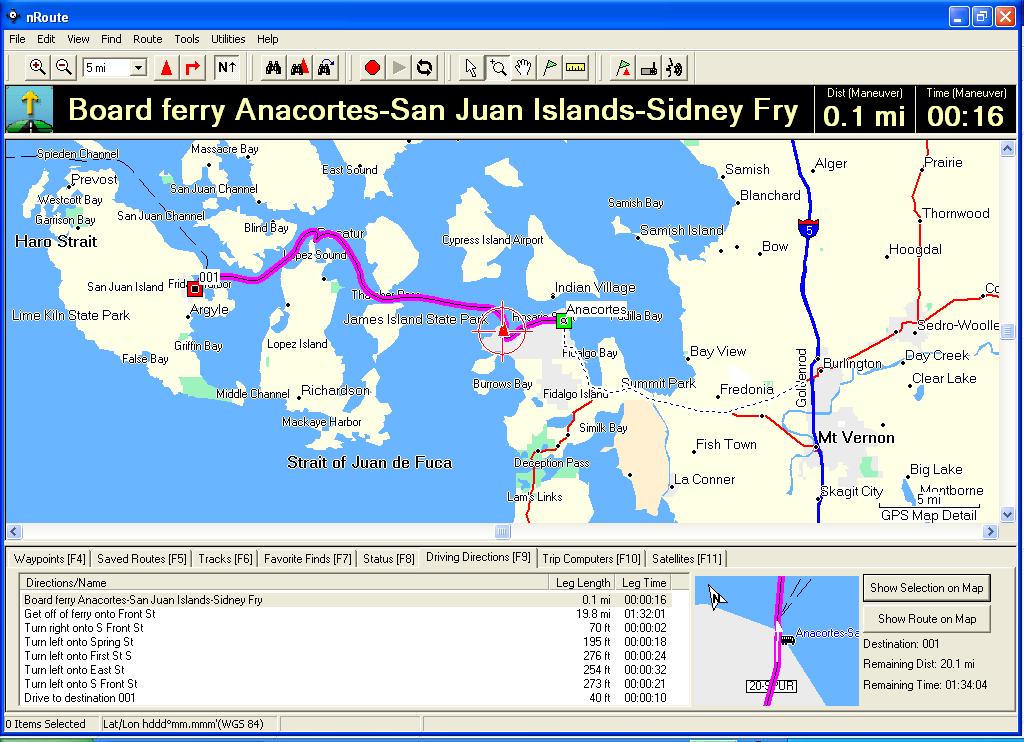Click the binoculars Find icon
The height and width of the screenshot is (742, 1024).
[x=273, y=67]
